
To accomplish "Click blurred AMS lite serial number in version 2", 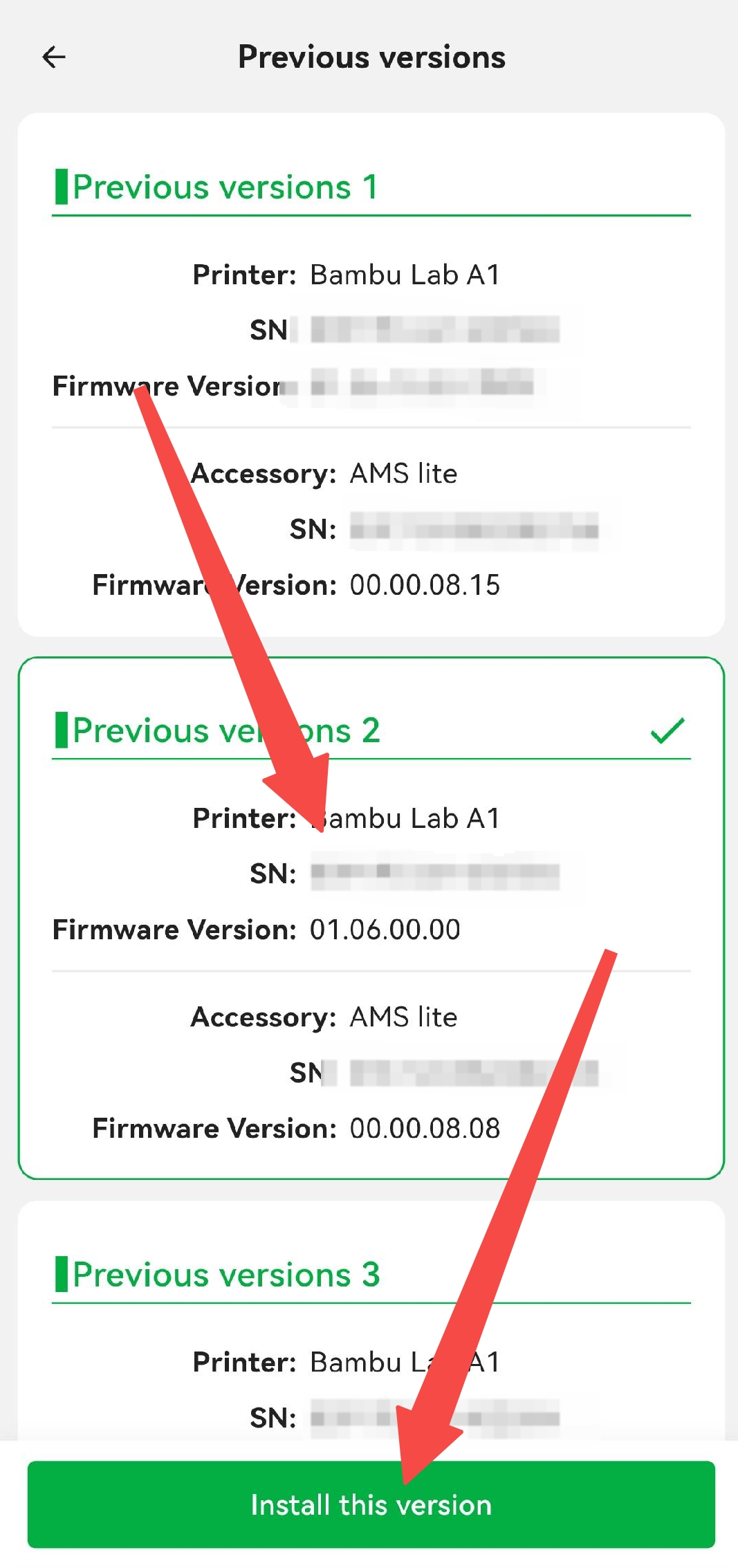I will click(474, 1073).
